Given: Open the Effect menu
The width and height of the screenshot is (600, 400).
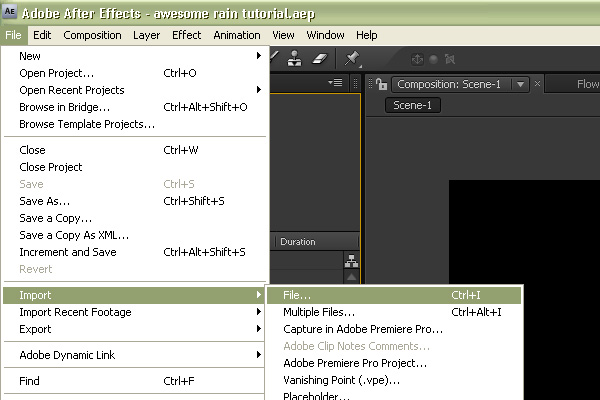Looking at the screenshot, I should click(186, 35).
